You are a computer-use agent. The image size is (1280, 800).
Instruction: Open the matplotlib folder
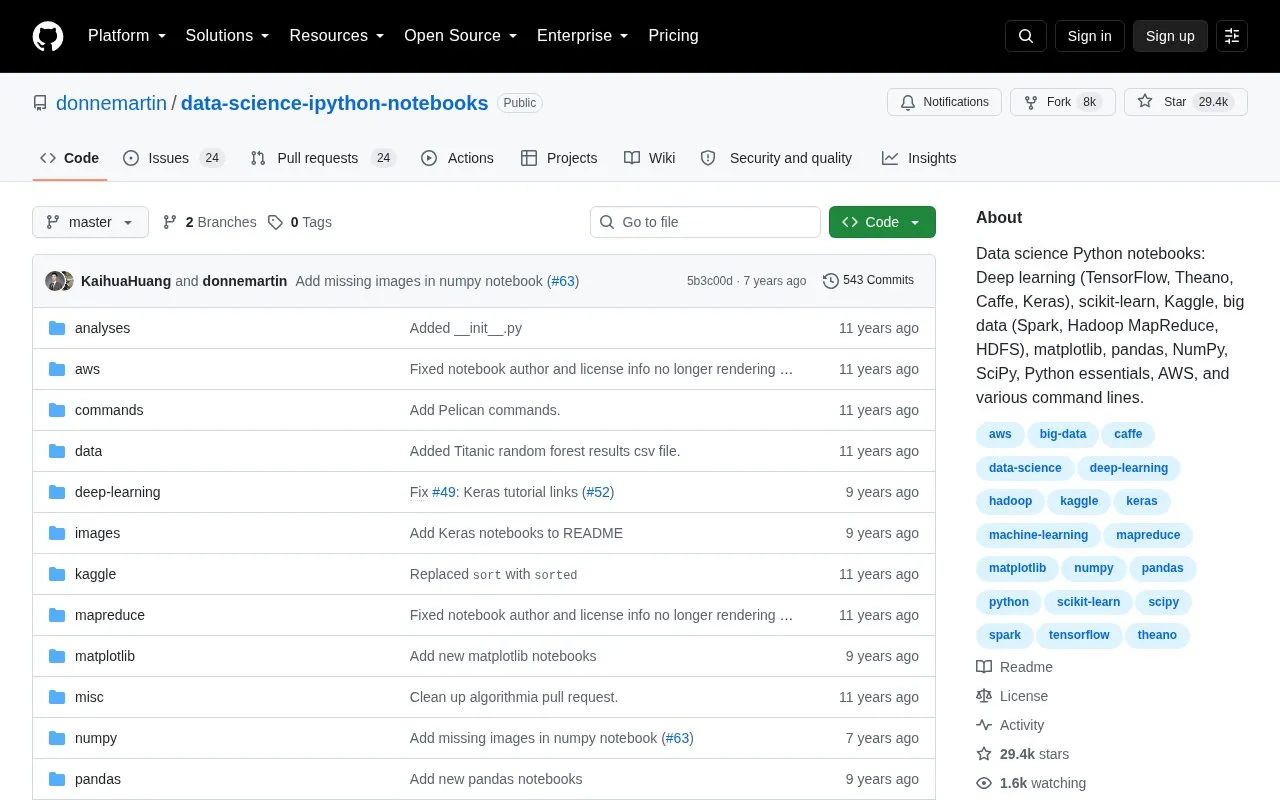(105, 656)
